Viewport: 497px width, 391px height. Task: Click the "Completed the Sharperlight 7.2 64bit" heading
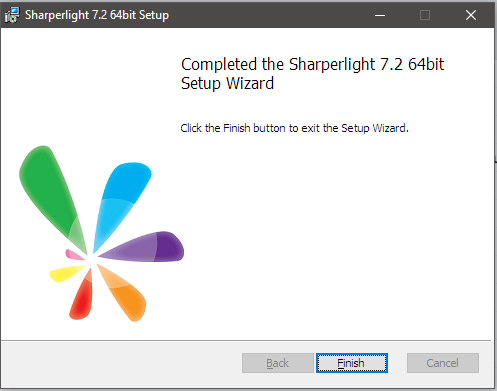tap(312, 64)
